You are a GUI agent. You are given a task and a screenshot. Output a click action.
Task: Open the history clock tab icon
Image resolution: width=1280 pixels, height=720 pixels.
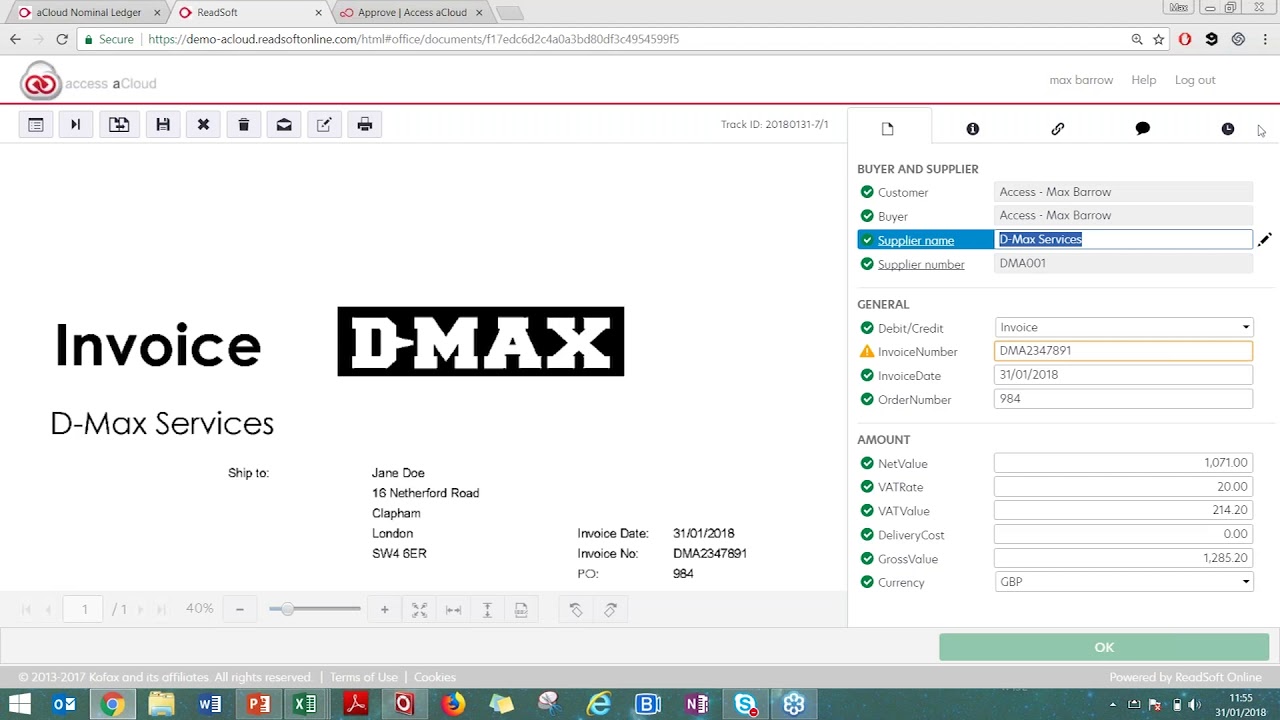(x=1228, y=128)
